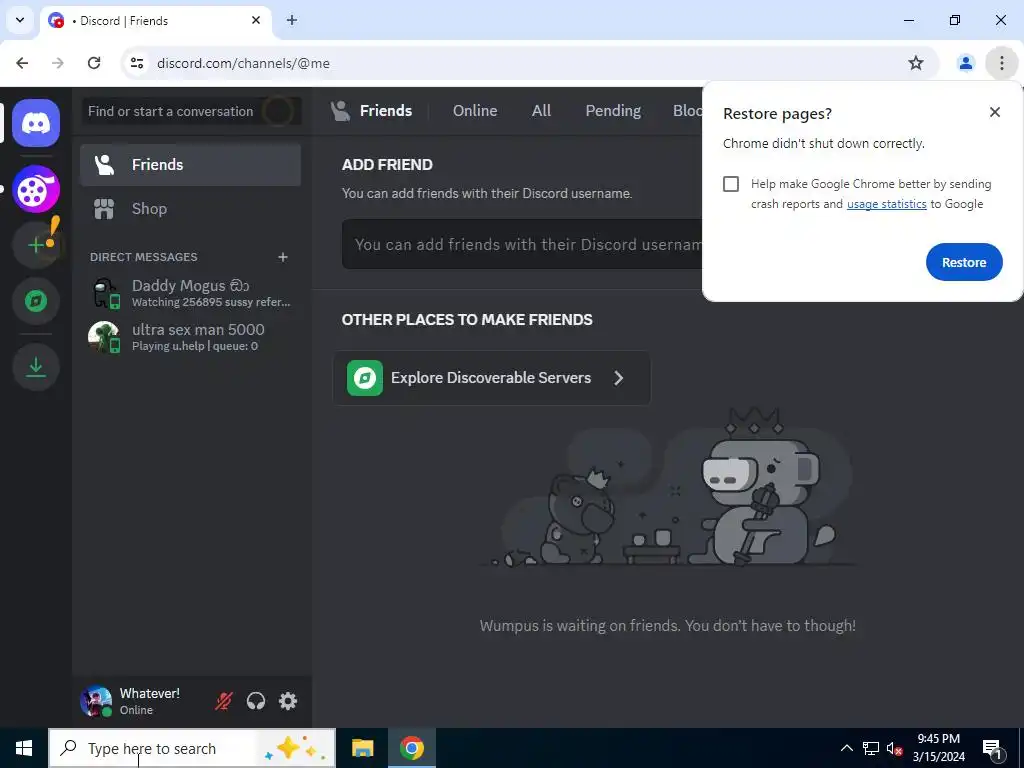Click the discord.com address bar URL
1024x768 pixels.
coord(244,63)
